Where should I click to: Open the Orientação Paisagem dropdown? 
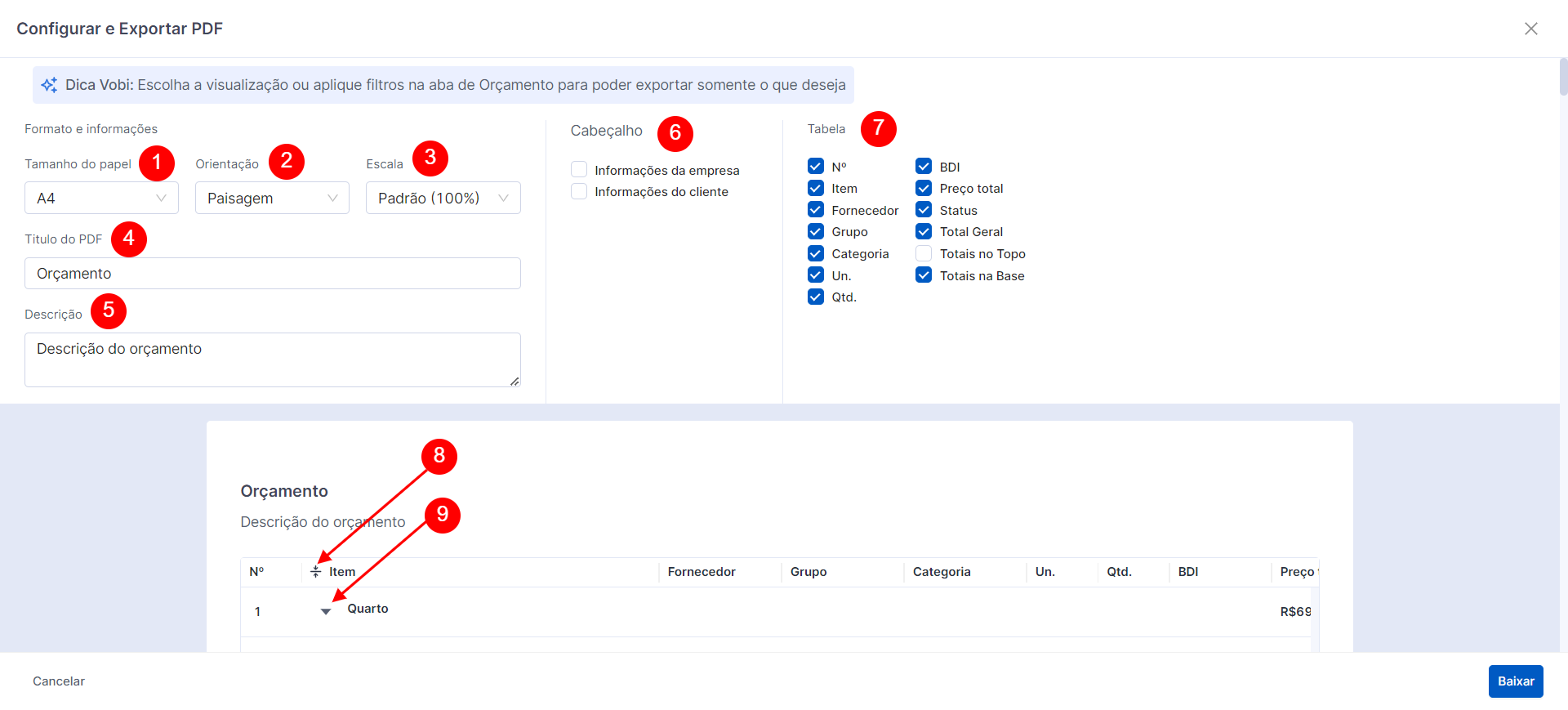click(x=272, y=199)
